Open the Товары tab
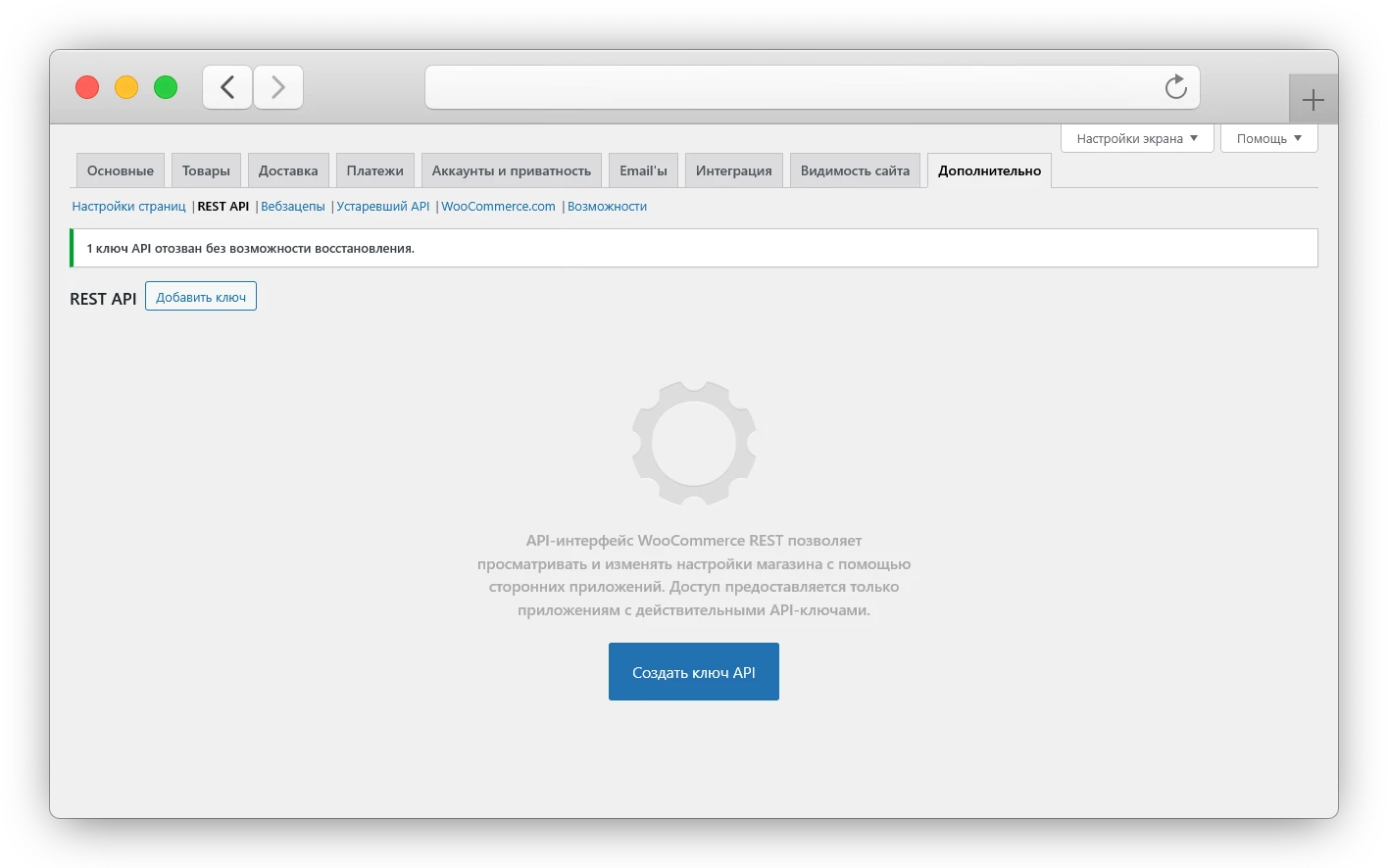Viewport: 1388px width, 868px height. [206, 170]
